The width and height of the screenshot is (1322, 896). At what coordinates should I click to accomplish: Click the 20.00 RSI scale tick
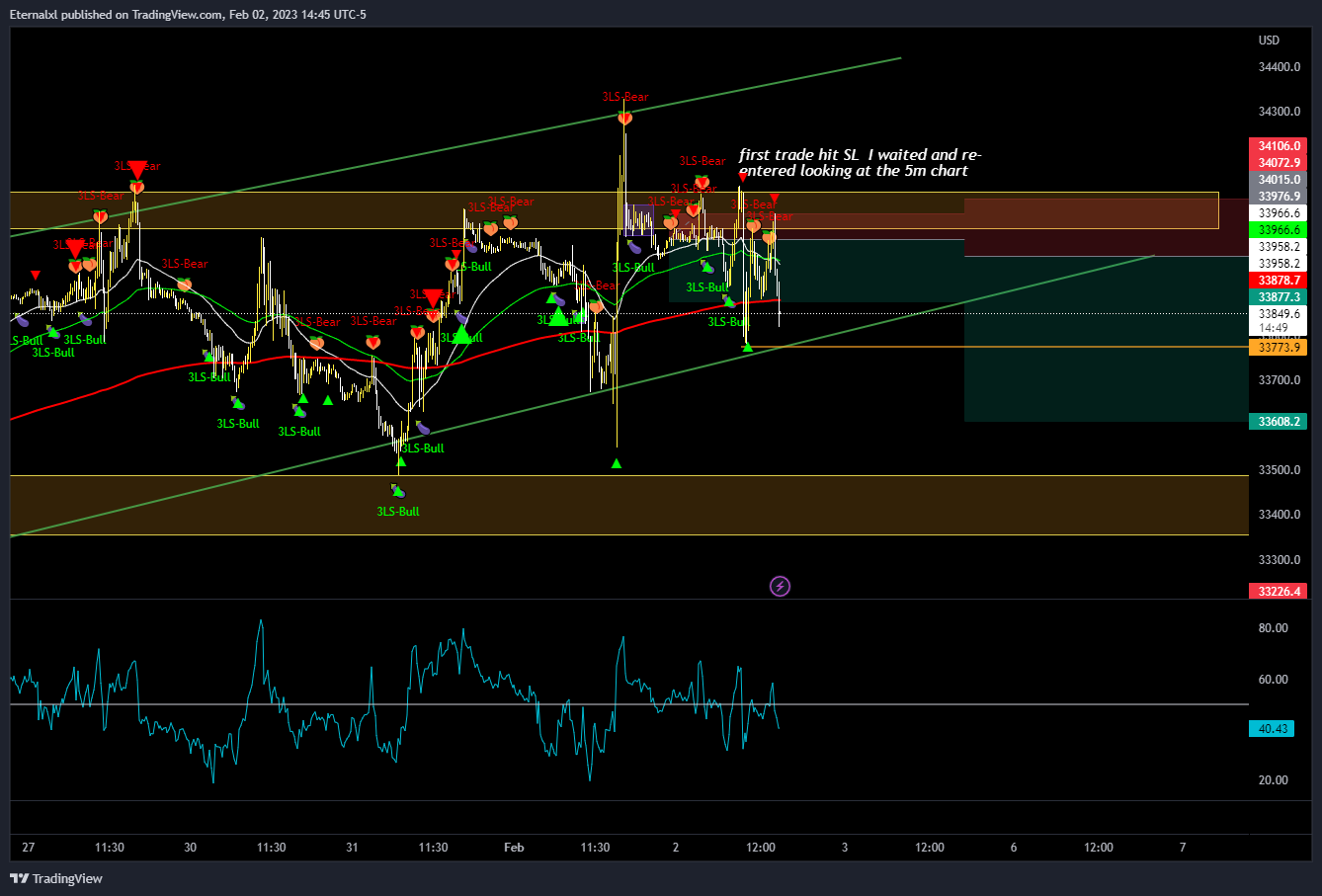tap(1274, 779)
